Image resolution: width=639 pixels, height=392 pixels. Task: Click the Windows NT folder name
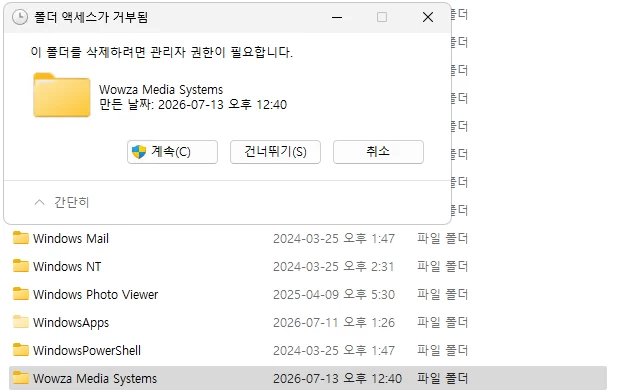click(x=67, y=266)
